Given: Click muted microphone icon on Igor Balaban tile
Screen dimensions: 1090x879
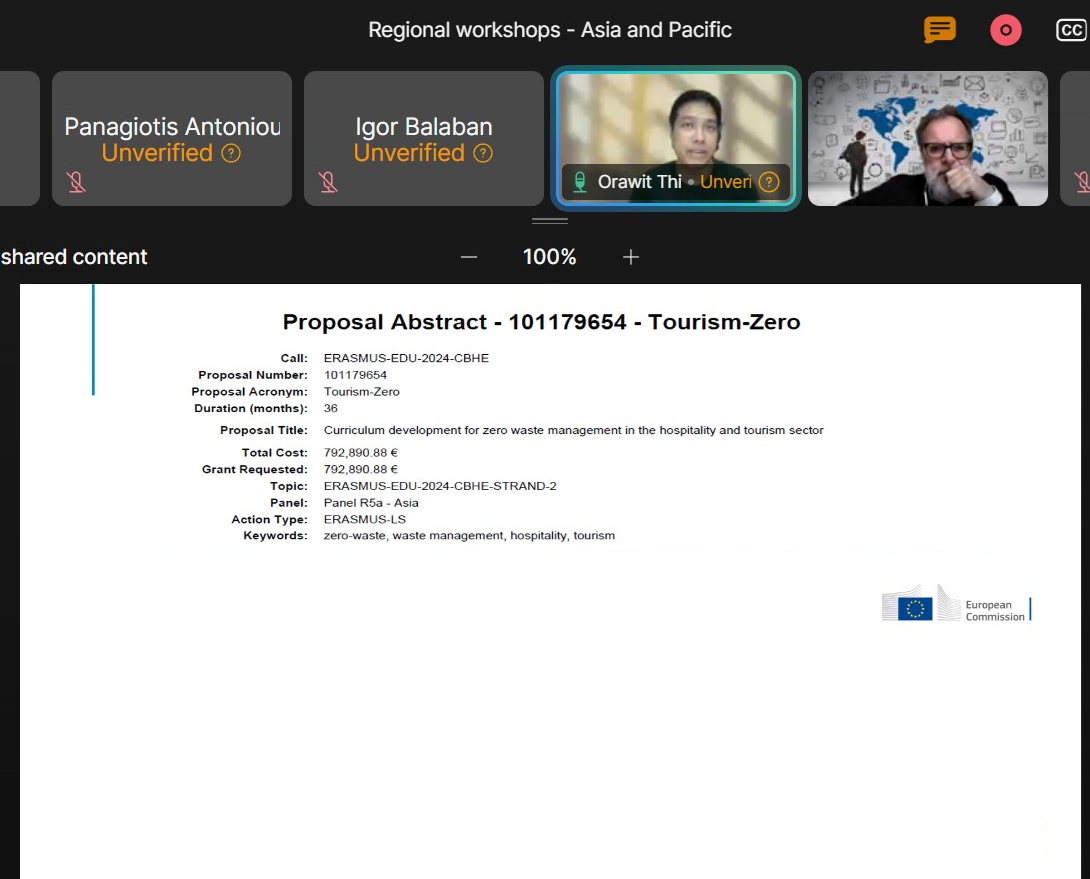Looking at the screenshot, I should coord(328,182).
